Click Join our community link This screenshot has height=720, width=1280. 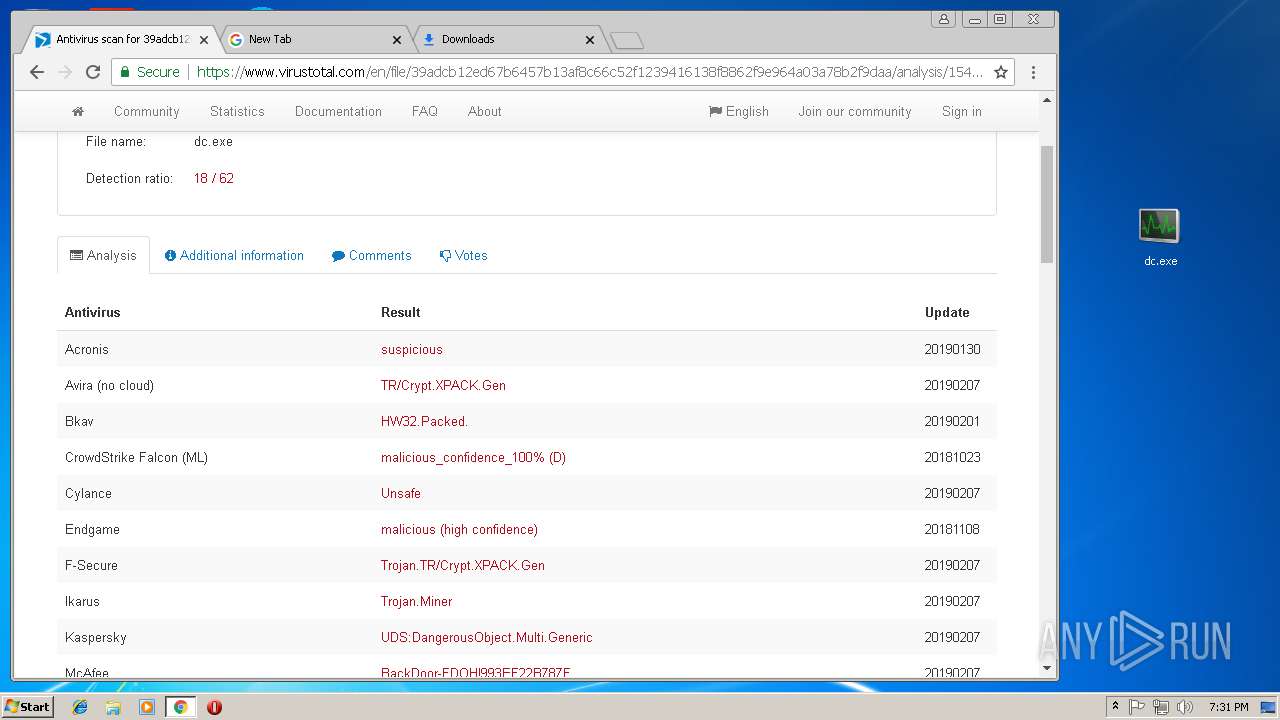(x=855, y=112)
